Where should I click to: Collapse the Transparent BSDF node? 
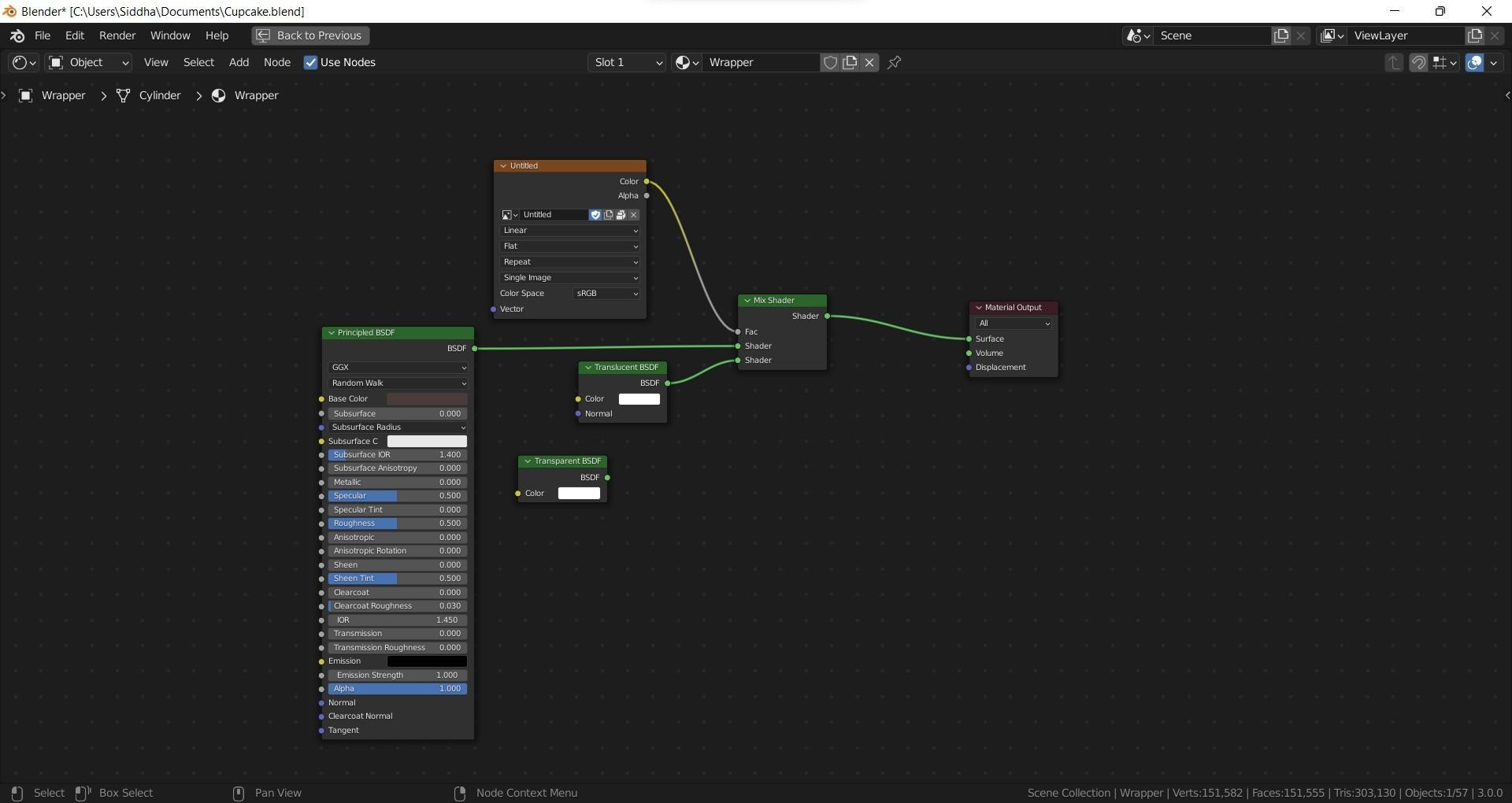click(x=528, y=461)
